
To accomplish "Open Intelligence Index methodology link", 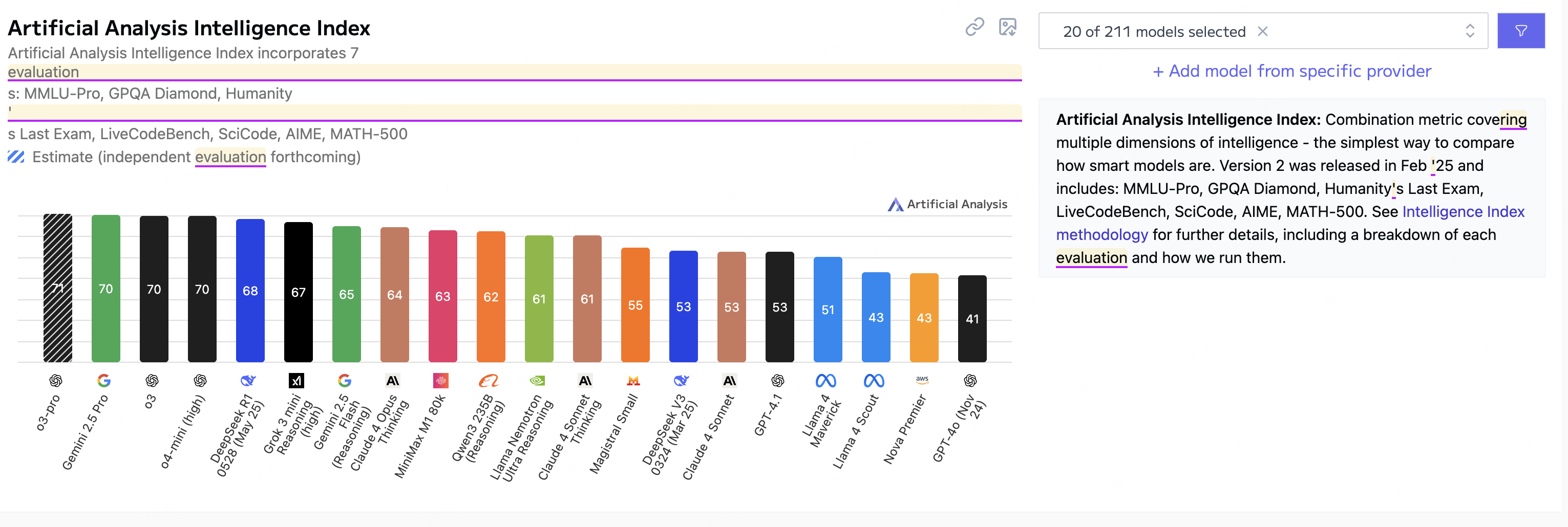I will click(x=1463, y=211).
